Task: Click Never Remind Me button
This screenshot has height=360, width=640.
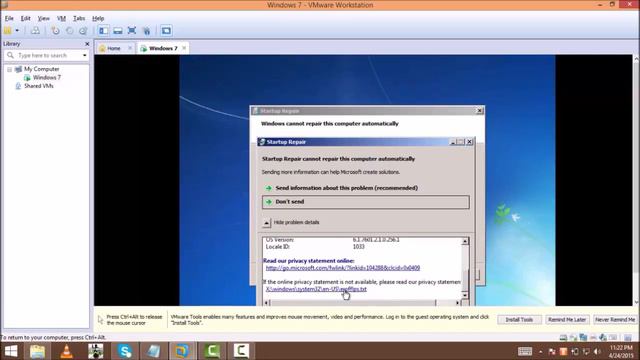Action: [615, 320]
